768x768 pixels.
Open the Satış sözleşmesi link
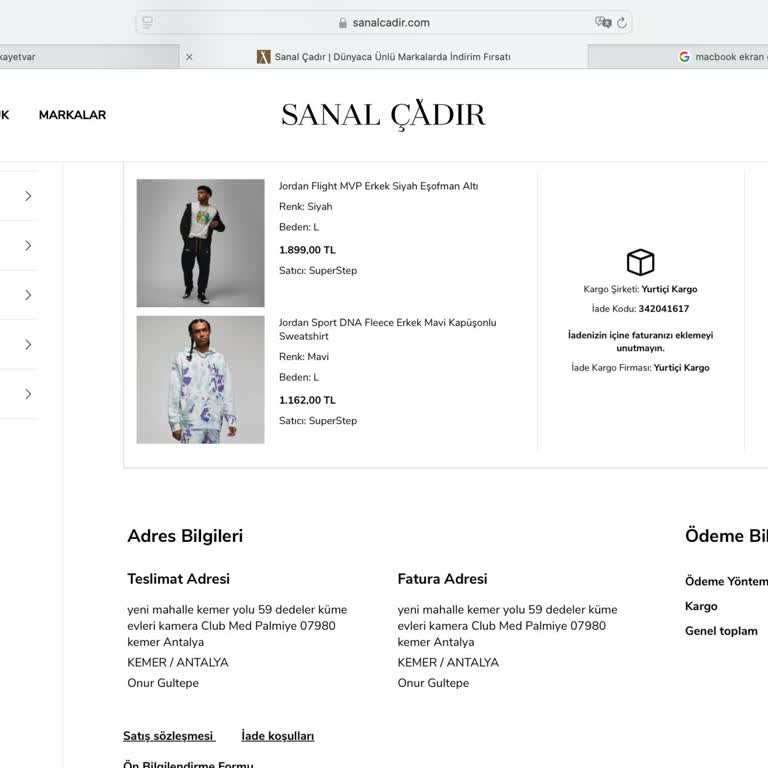point(169,736)
